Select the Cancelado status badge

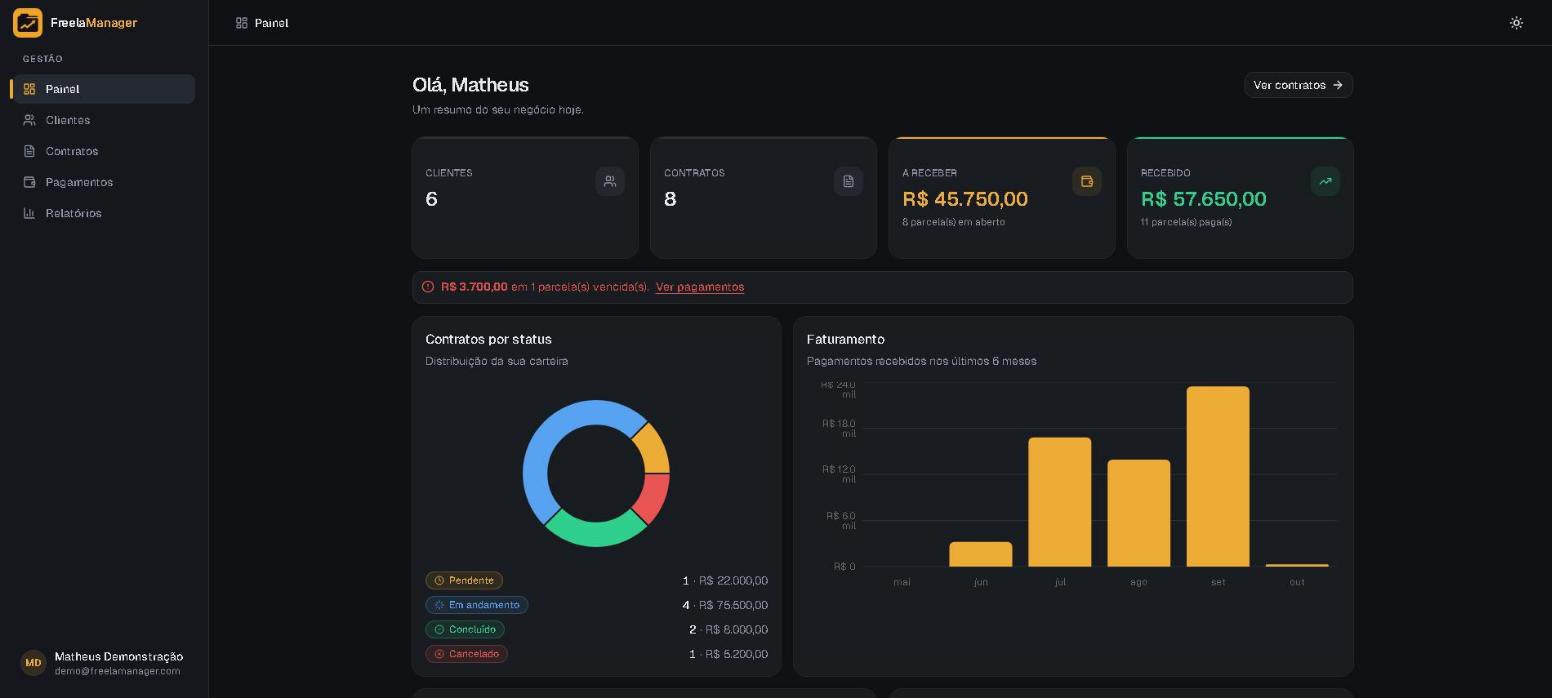pyautogui.click(x=467, y=654)
